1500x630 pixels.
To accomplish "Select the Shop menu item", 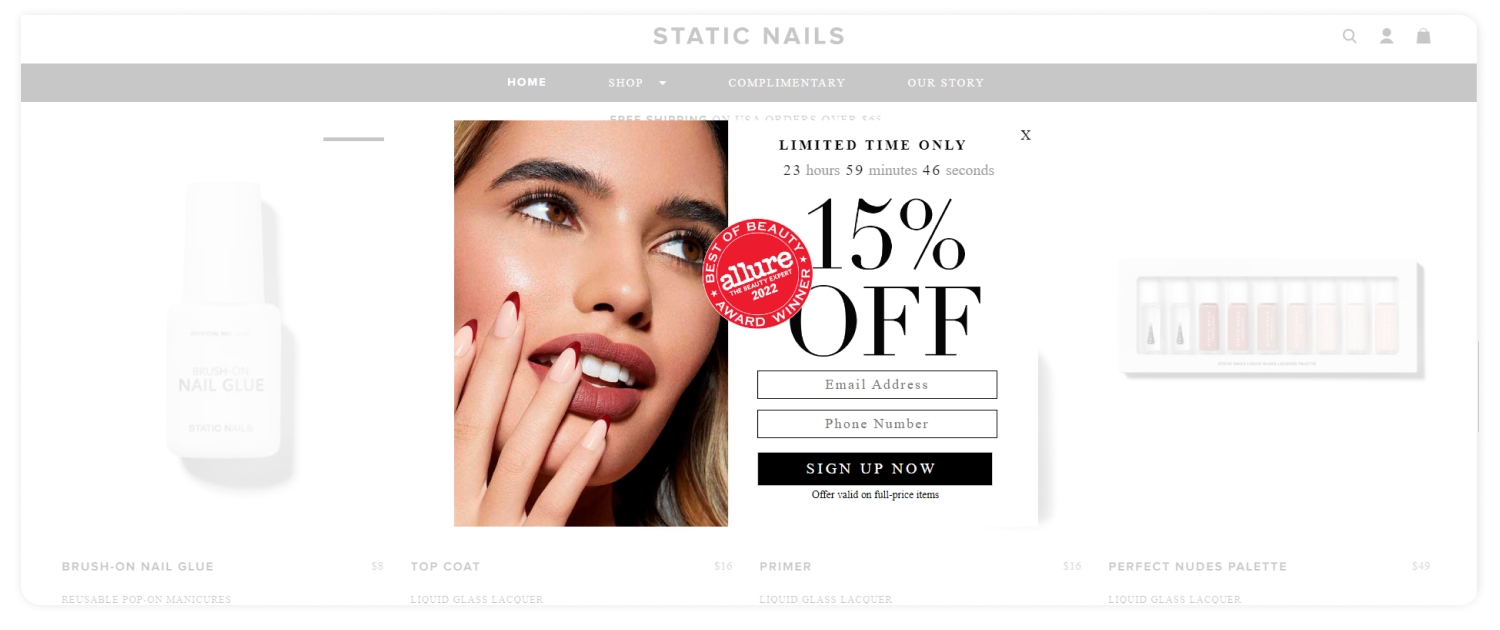I will [626, 83].
